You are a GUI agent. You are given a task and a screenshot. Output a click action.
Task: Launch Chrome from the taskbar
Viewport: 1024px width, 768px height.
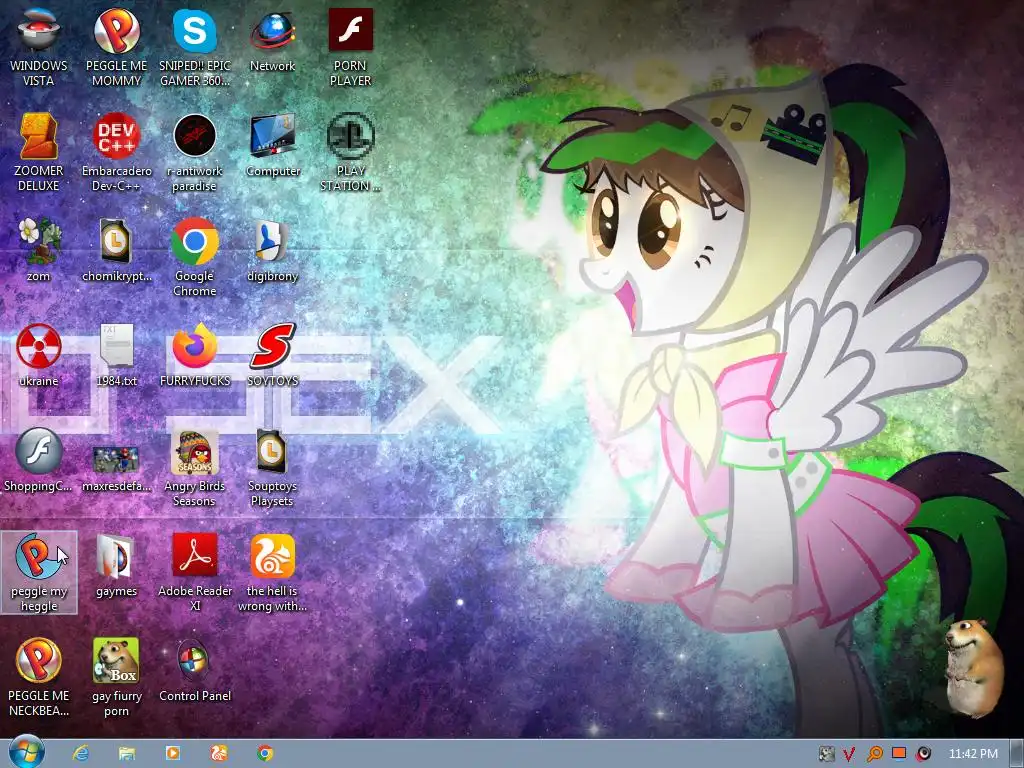pyautogui.click(x=264, y=753)
